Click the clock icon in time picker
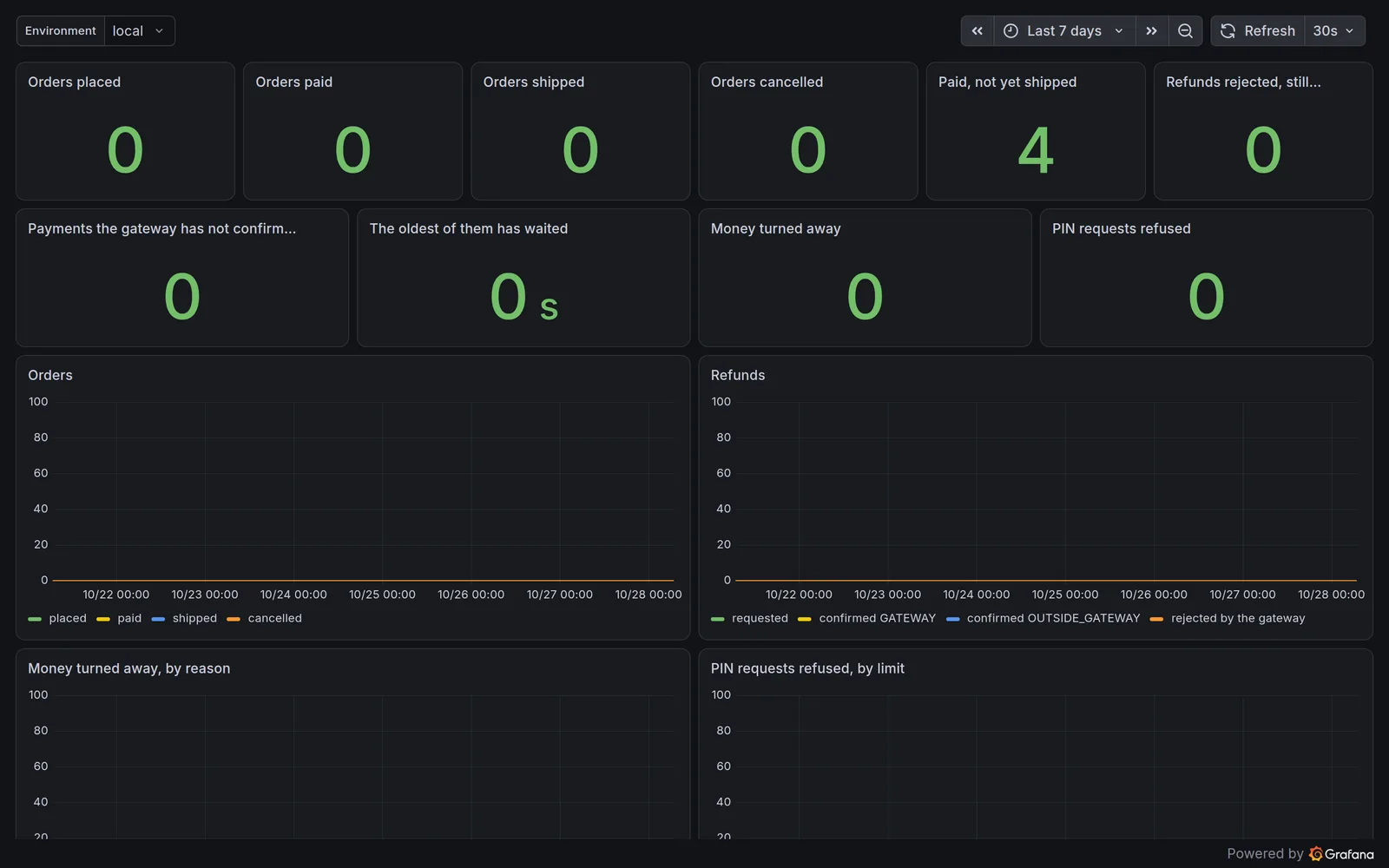 1010,31
